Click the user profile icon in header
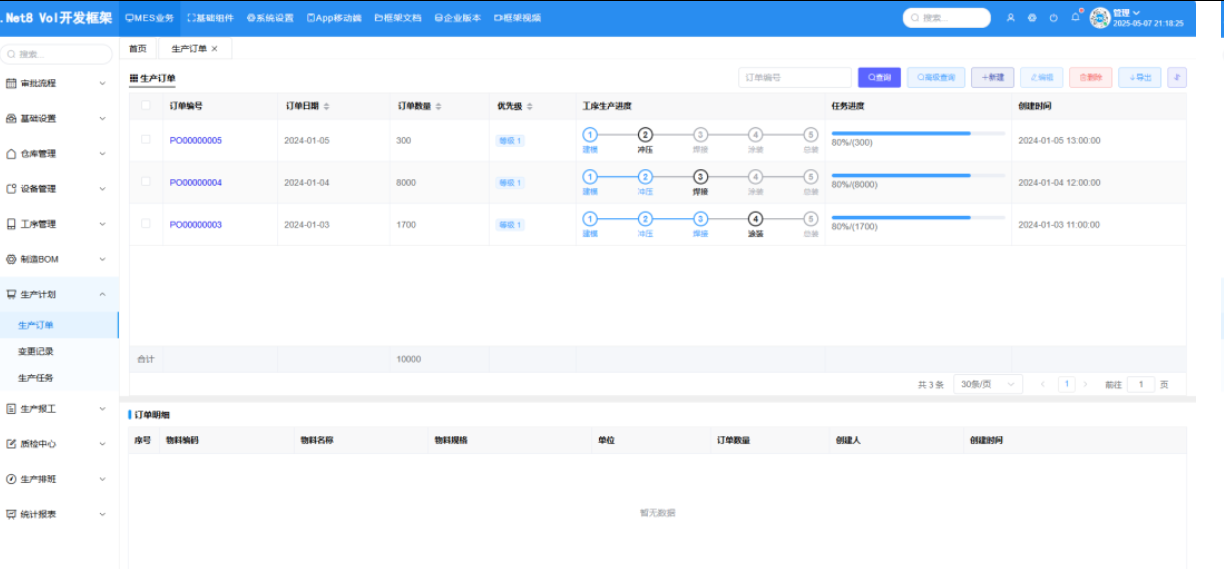 (1010, 18)
